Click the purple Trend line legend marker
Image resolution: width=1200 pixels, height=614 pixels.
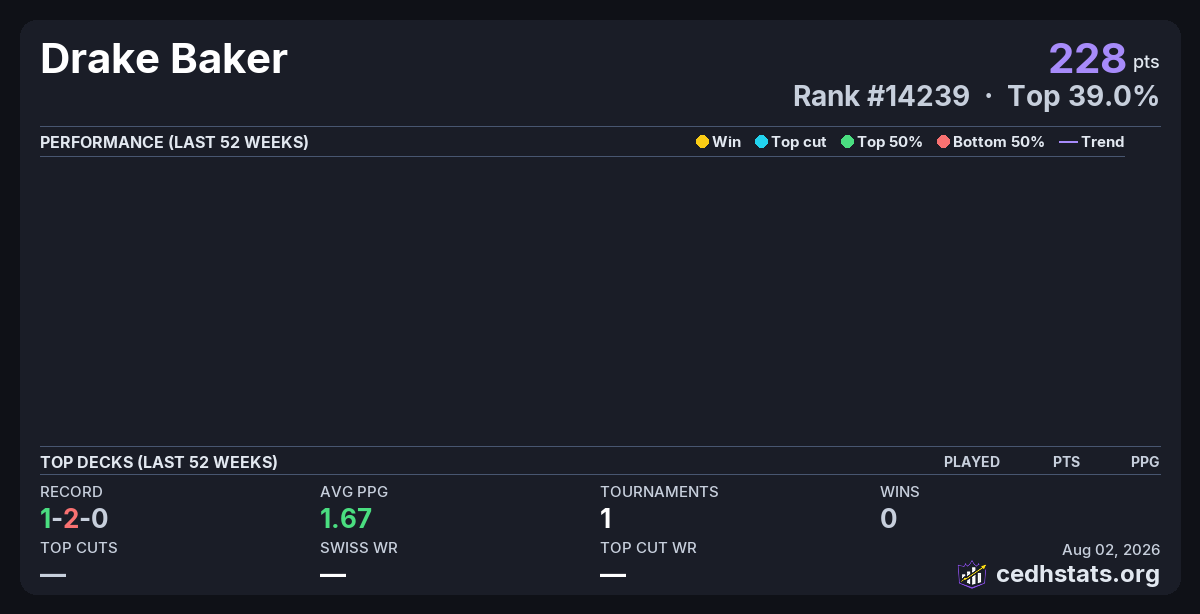click(x=1068, y=142)
